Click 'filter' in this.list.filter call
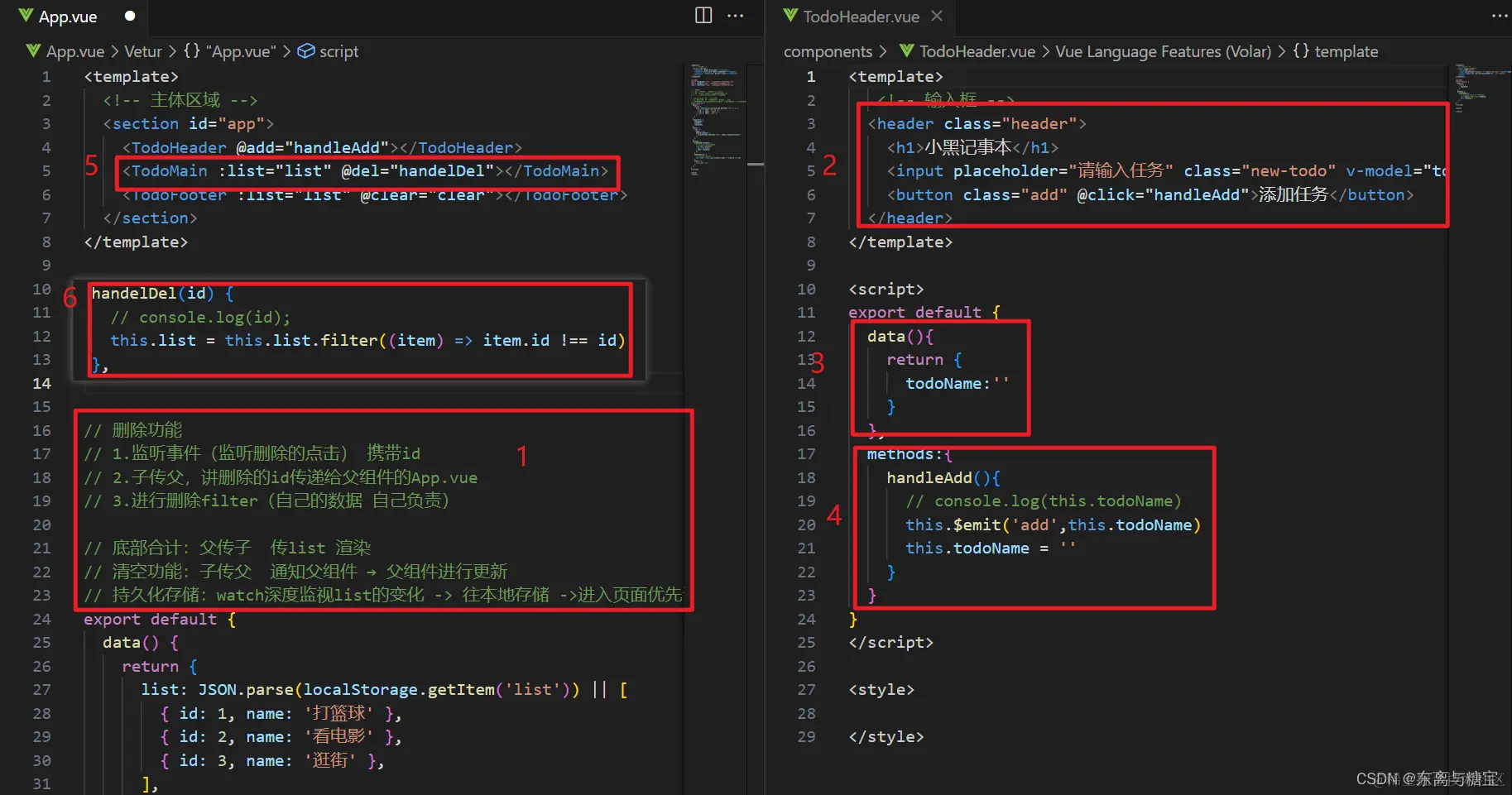Viewport: 1512px width, 795px height. [x=349, y=340]
